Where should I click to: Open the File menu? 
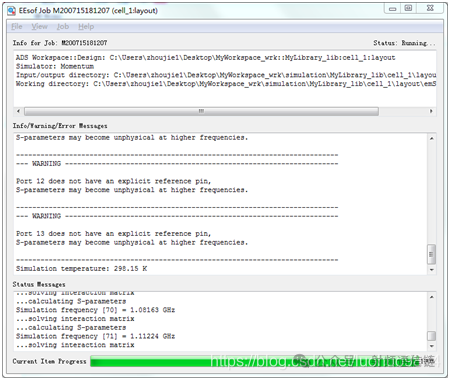point(17,27)
